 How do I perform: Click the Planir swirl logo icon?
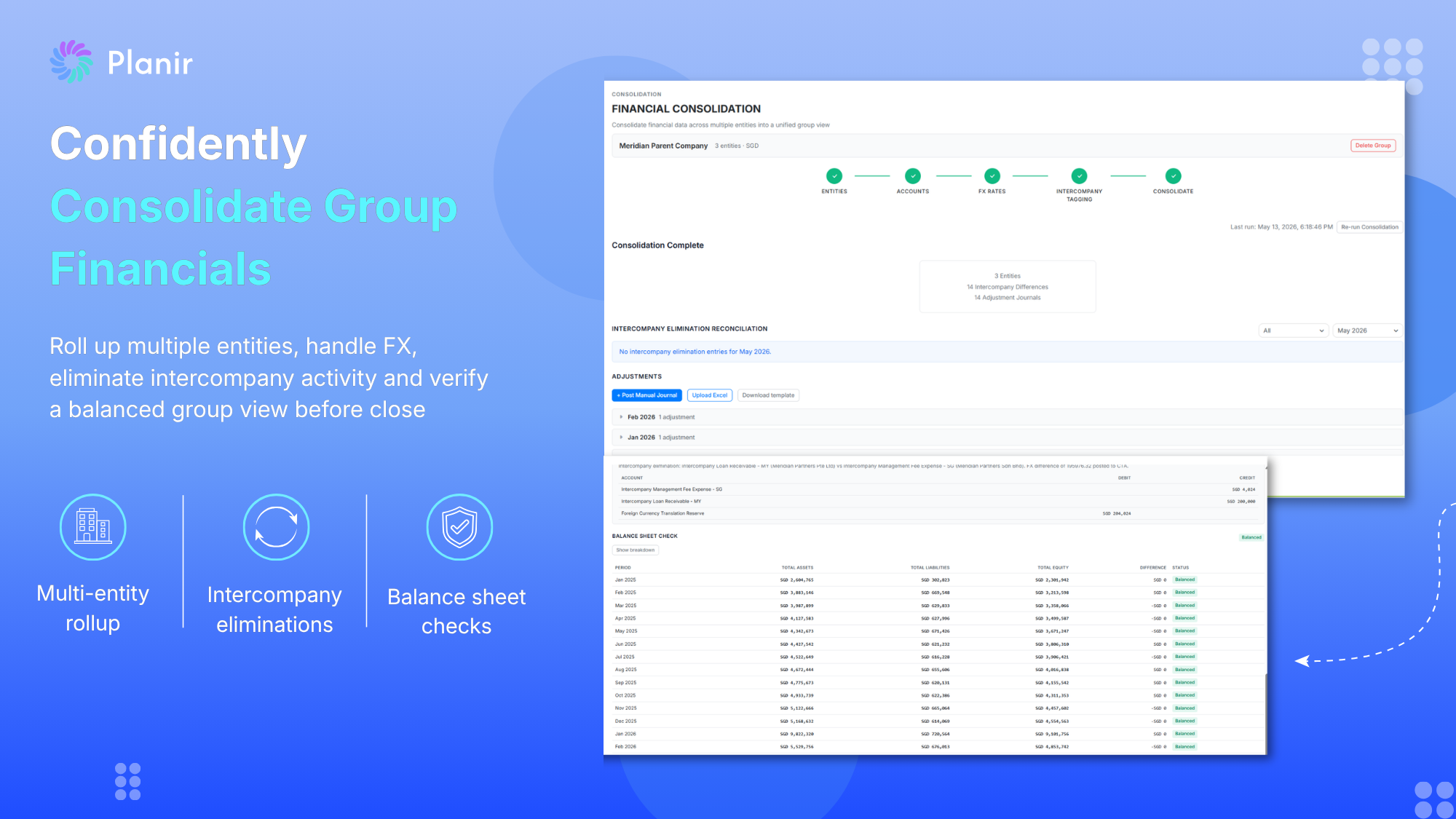click(71, 62)
